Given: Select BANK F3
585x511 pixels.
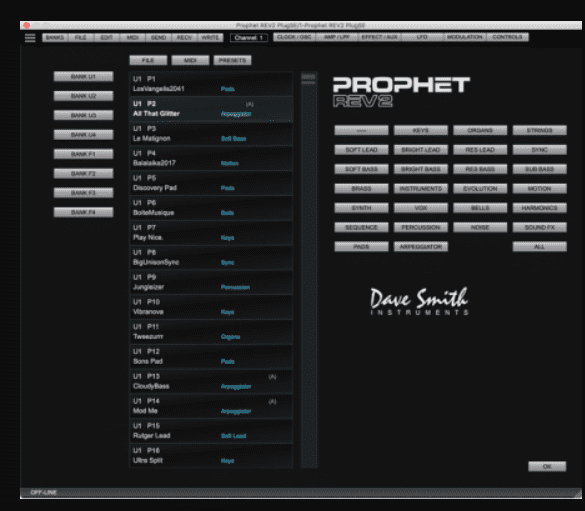Looking at the screenshot, I should click(x=84, y=193).
